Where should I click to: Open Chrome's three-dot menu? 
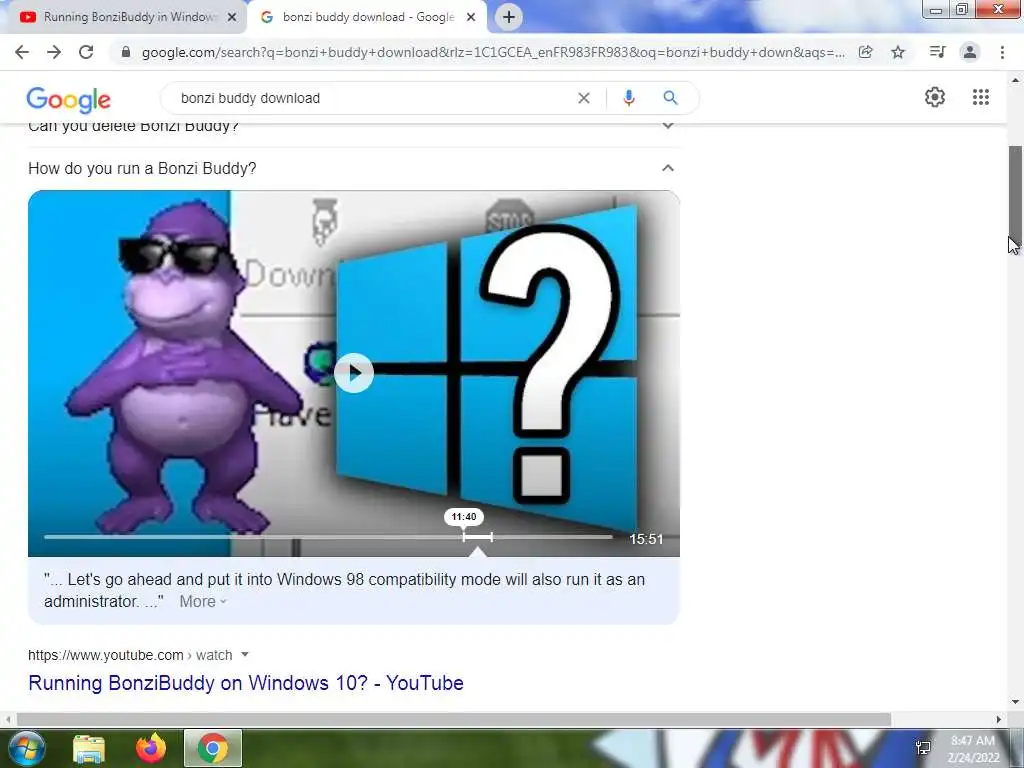tap(1002, 52)
